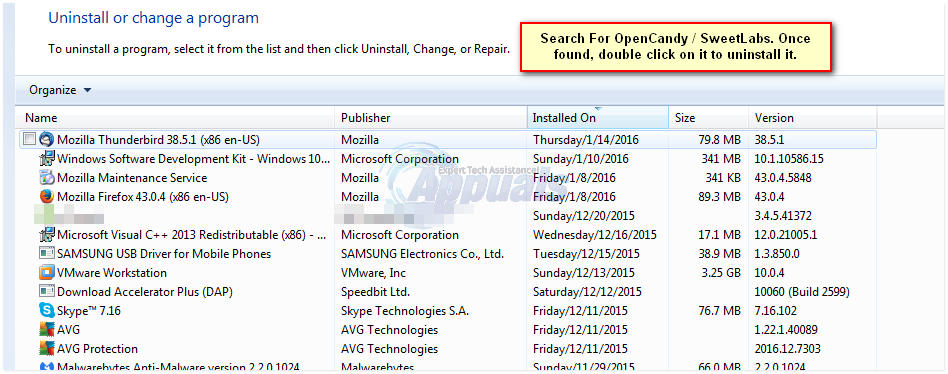The height and width of the screenshot is (374, 948).
Task: Click the Version column header
Action: coord(813,118)
